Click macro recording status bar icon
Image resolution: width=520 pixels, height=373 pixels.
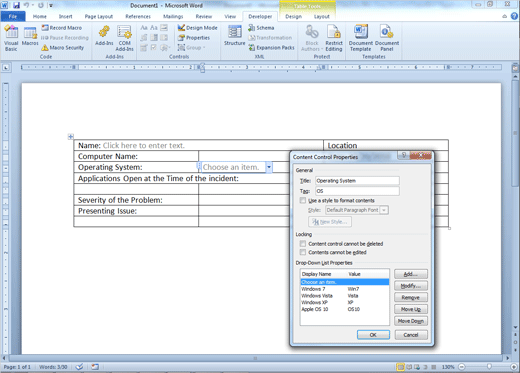[95, 367]
